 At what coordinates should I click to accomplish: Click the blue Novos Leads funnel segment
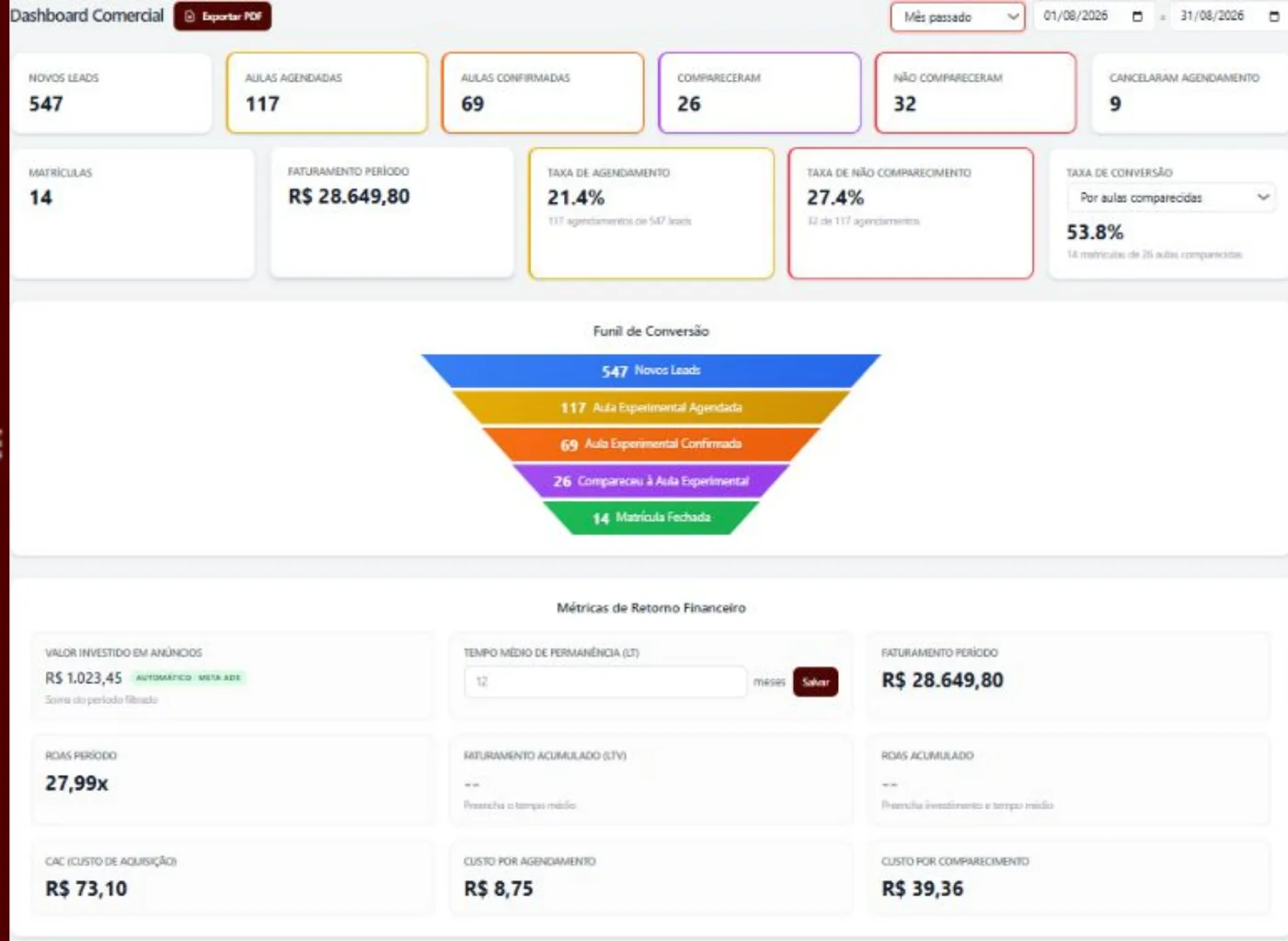click(x=651, y=371)
